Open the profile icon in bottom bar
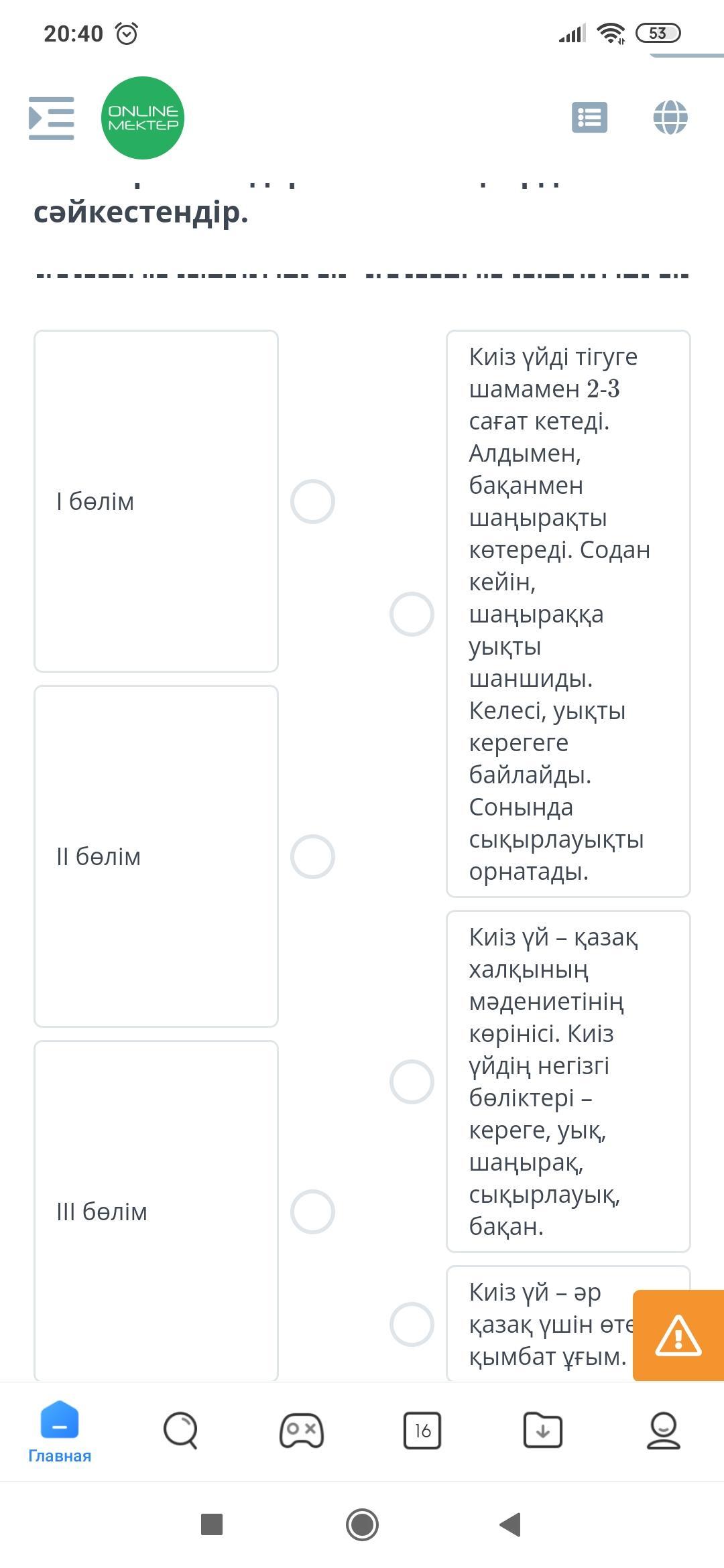724x1568 pixels. click(x=663, y=1430)
